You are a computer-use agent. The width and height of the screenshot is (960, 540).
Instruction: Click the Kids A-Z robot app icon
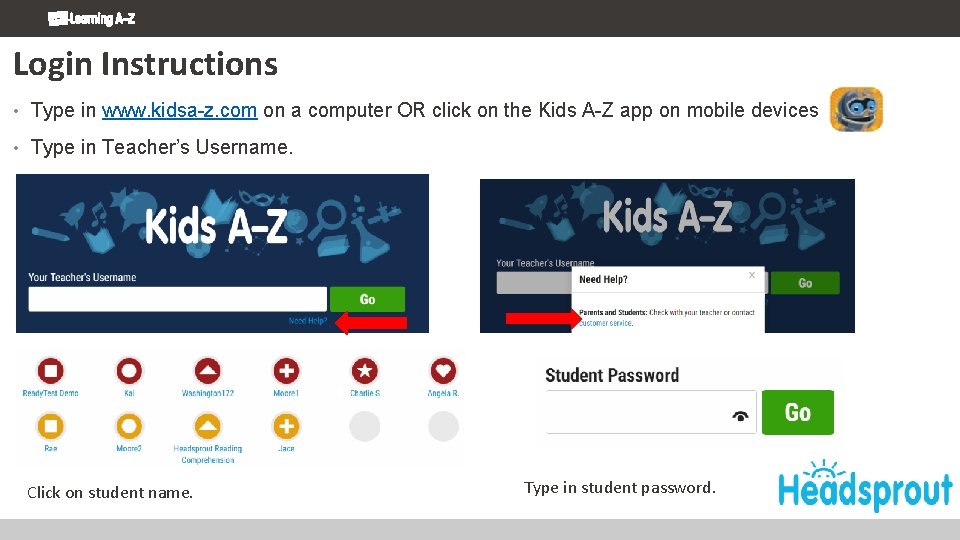856,109
